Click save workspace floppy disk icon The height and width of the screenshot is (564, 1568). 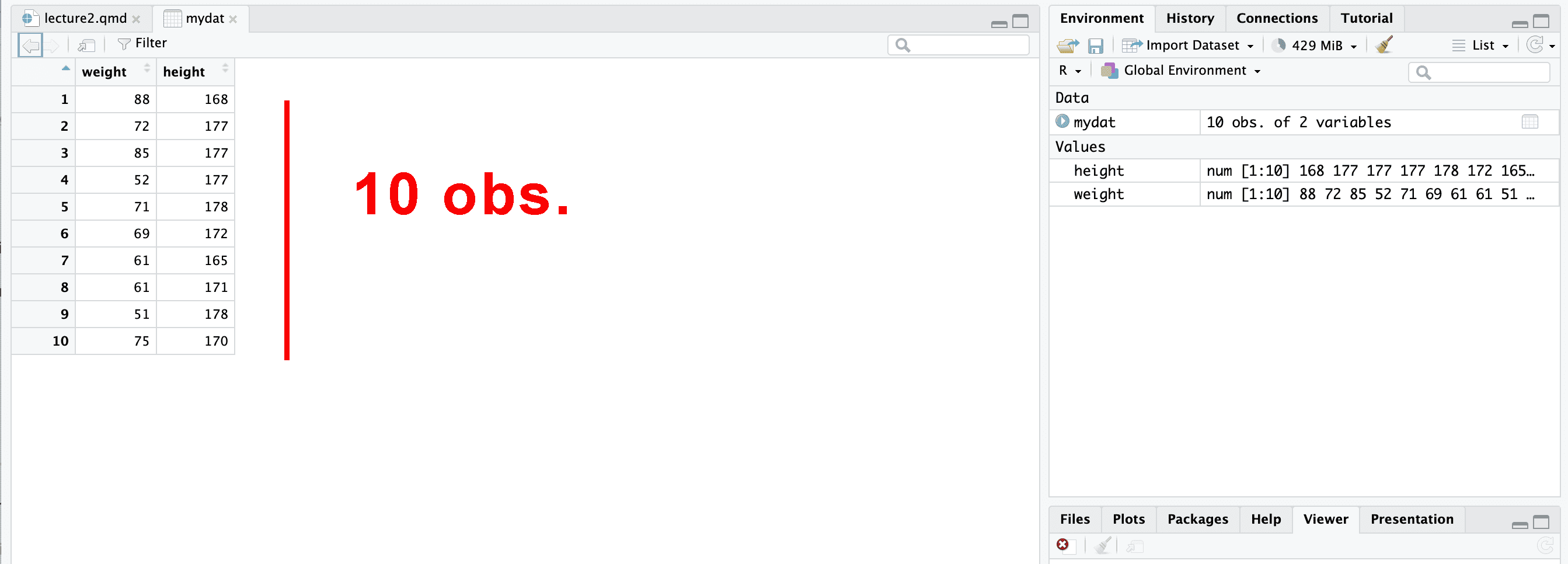[1095, 46]
